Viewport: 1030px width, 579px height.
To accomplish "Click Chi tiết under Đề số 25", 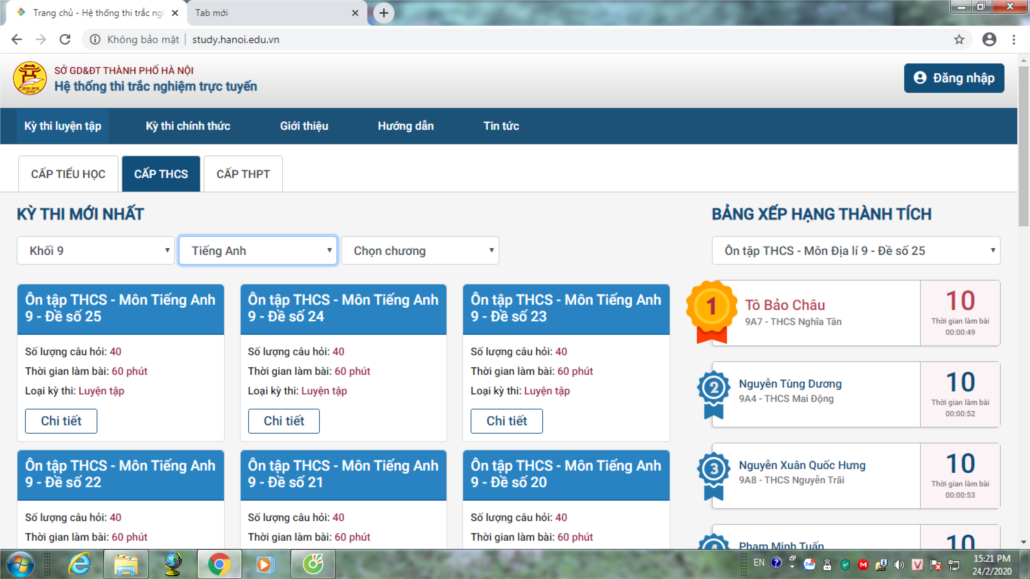I will (61, 421).
